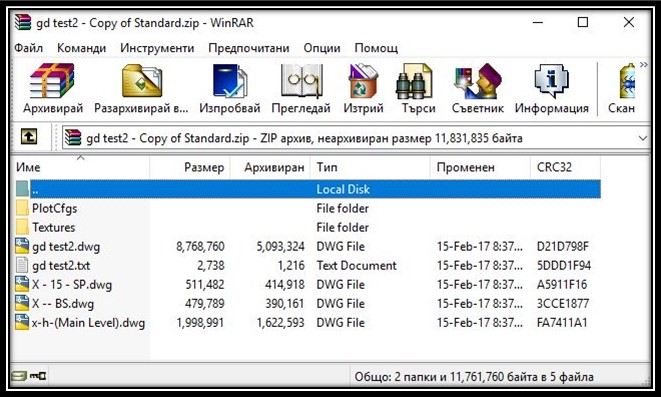Click the window resize grip in status bar
This screenshot has width=661, height=397.
[x=645, y=381]
